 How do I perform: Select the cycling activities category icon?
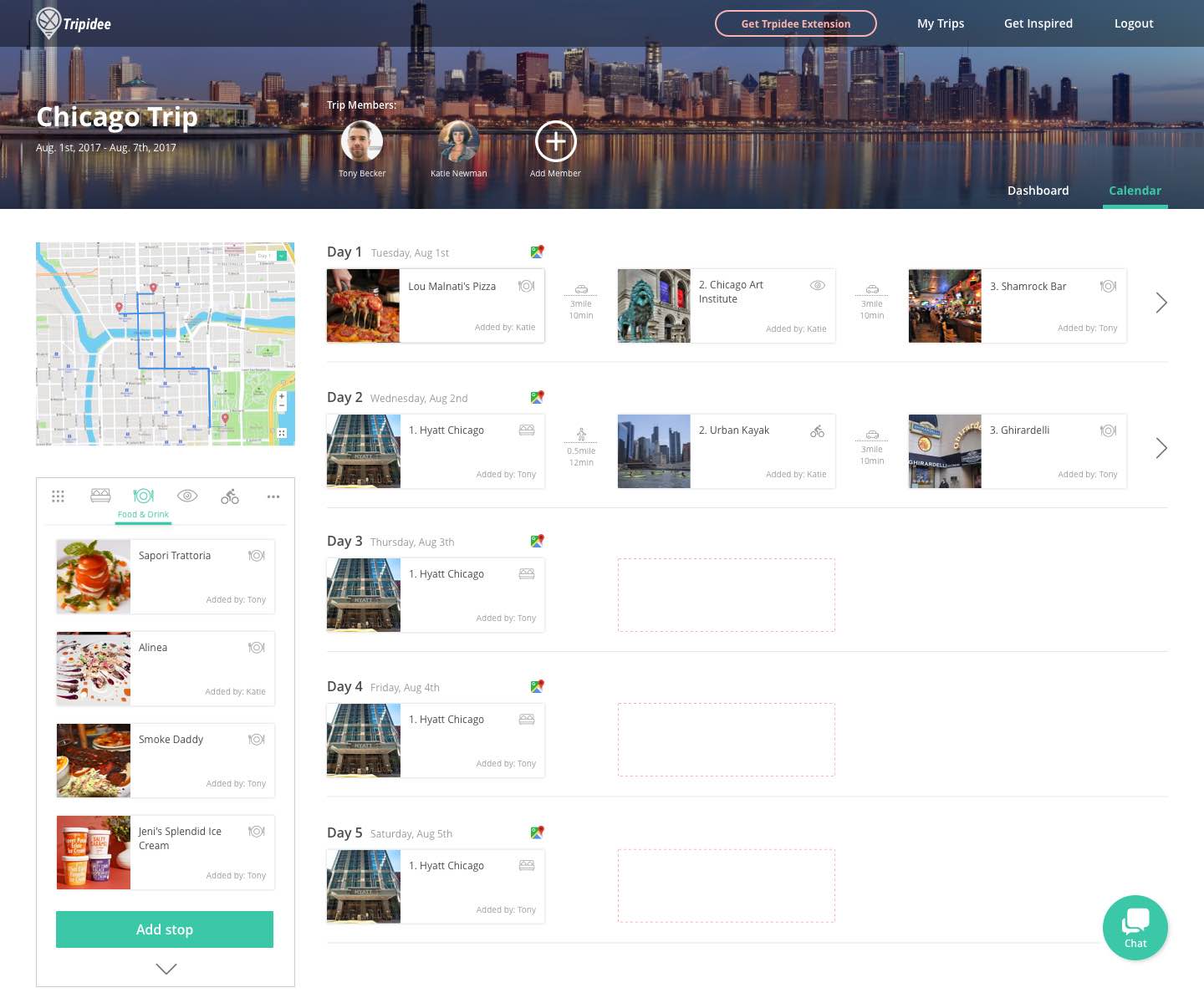(230, 496)
